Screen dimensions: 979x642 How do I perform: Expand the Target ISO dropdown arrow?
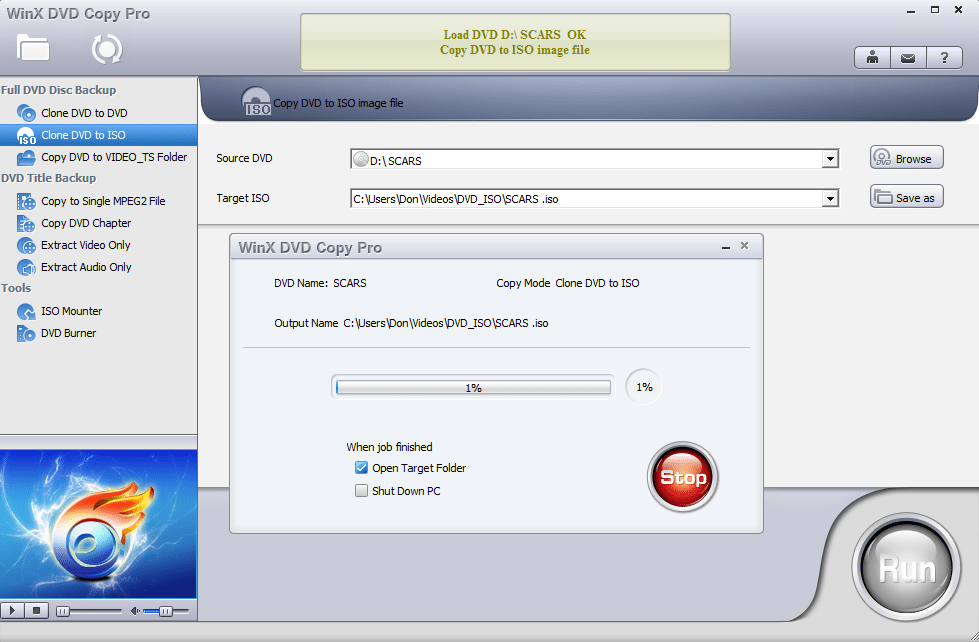click(x=830, y=199)
